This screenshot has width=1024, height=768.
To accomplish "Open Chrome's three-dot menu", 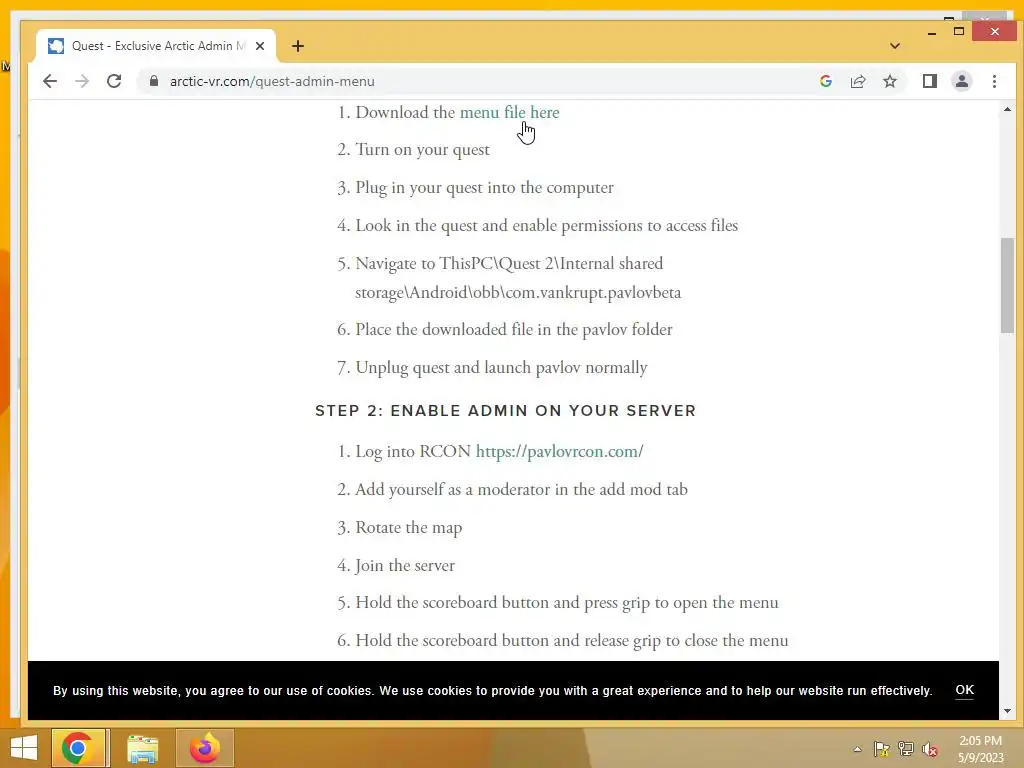I will click(994, 81).
